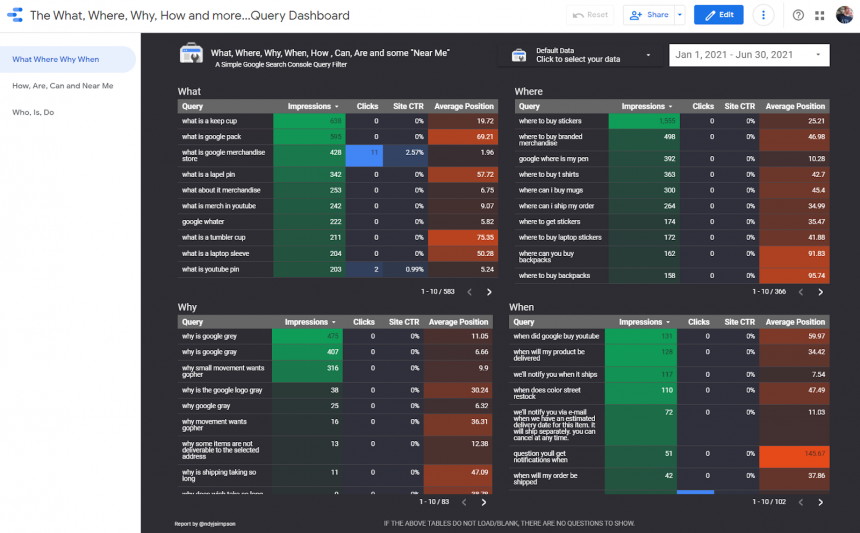Select row 'where to buy stickers'
Screen dimensions: 860x533
(x=672, y=121)
